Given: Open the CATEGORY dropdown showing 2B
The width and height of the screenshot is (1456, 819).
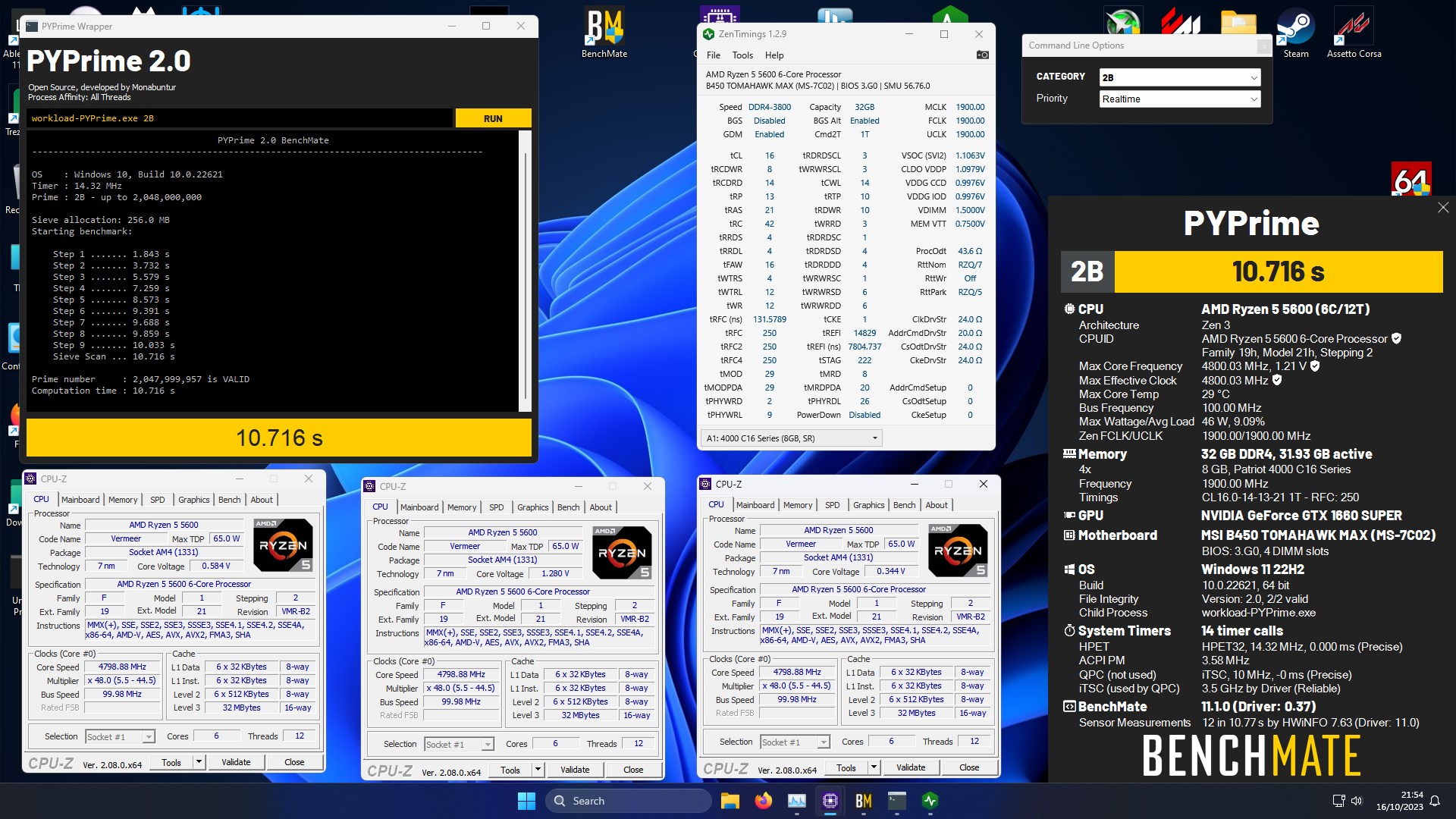Looking at the screenshot, I should 1180,77.
